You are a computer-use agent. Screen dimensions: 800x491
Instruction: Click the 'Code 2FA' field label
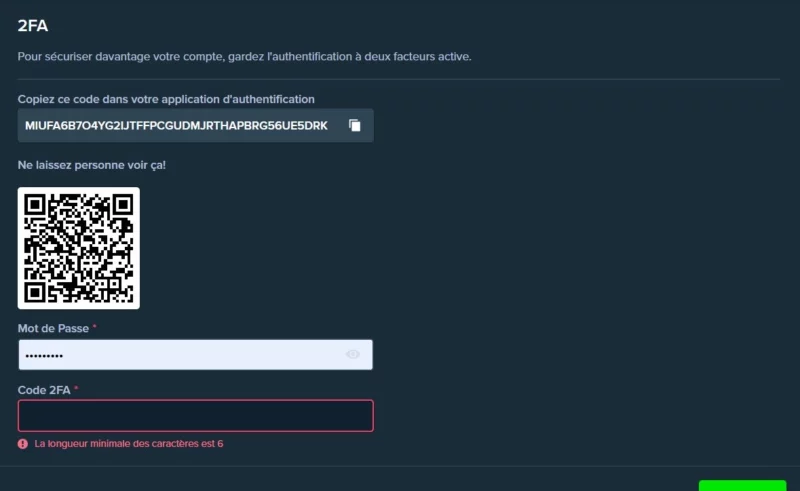44,390
